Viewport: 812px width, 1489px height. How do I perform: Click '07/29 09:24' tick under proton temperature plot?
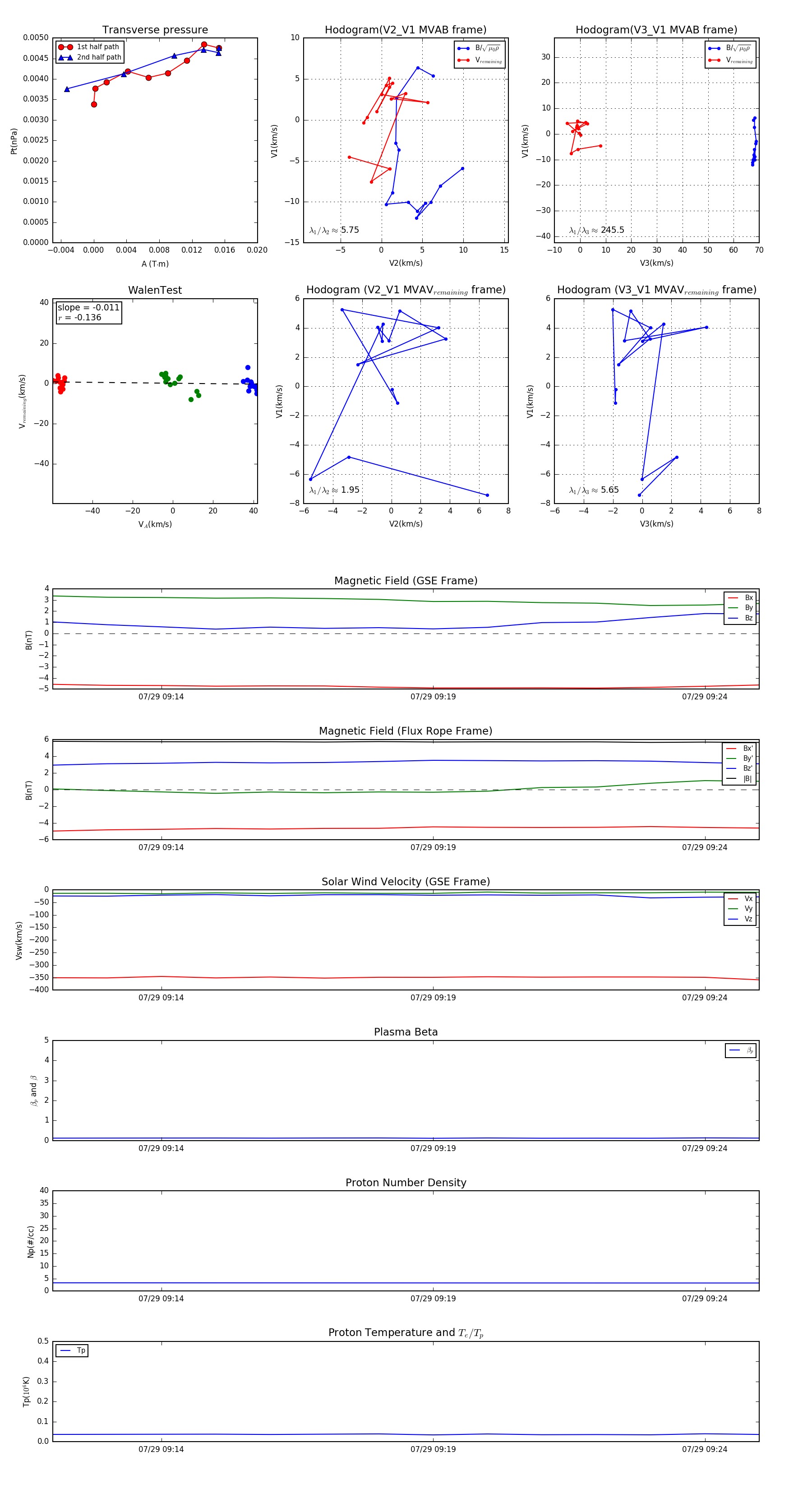[x=705, y=1449]
